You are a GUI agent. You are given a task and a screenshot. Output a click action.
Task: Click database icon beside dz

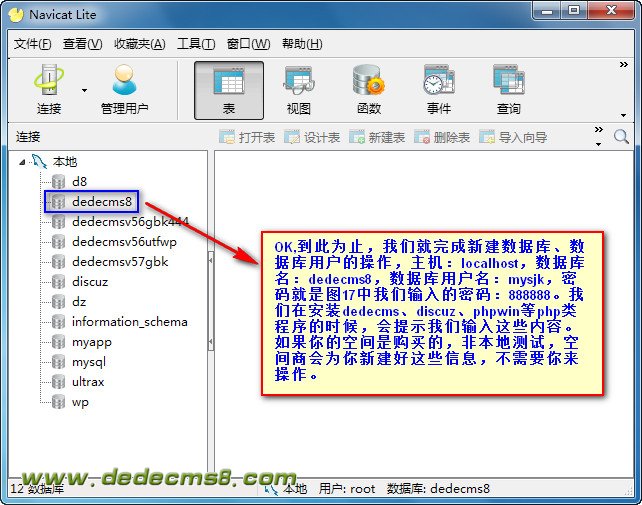[59, 302]
